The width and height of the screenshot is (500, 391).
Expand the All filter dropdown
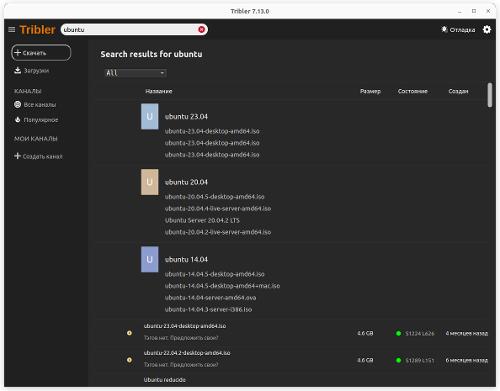click(136, 73)
